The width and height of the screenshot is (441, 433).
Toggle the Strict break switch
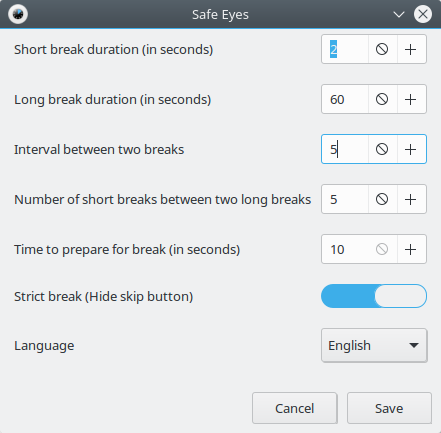(374, 296)
